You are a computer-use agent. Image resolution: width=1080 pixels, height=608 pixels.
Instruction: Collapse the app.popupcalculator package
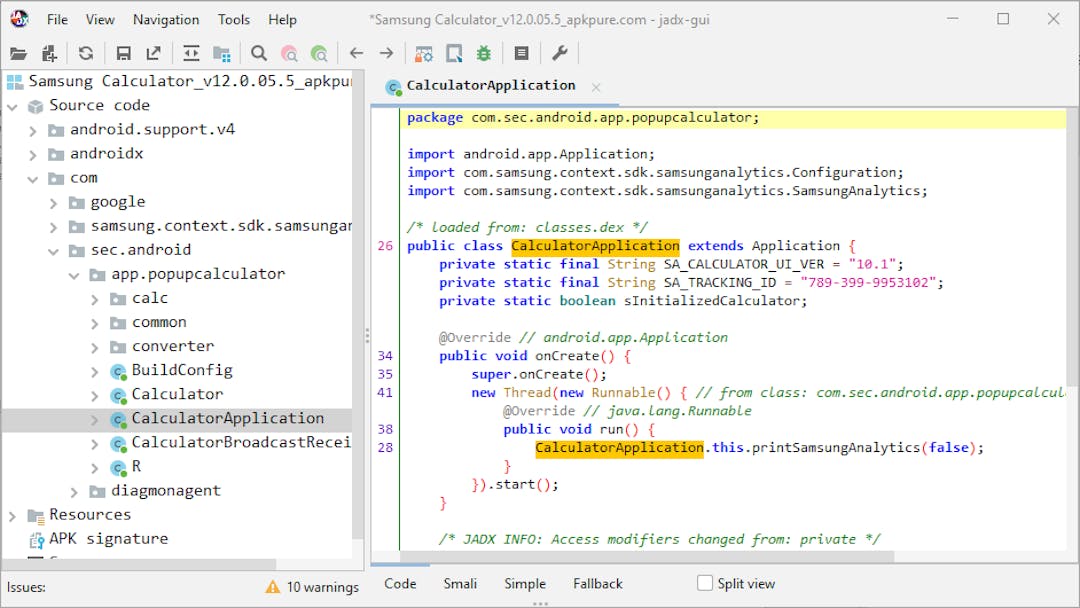coord(75,274)
